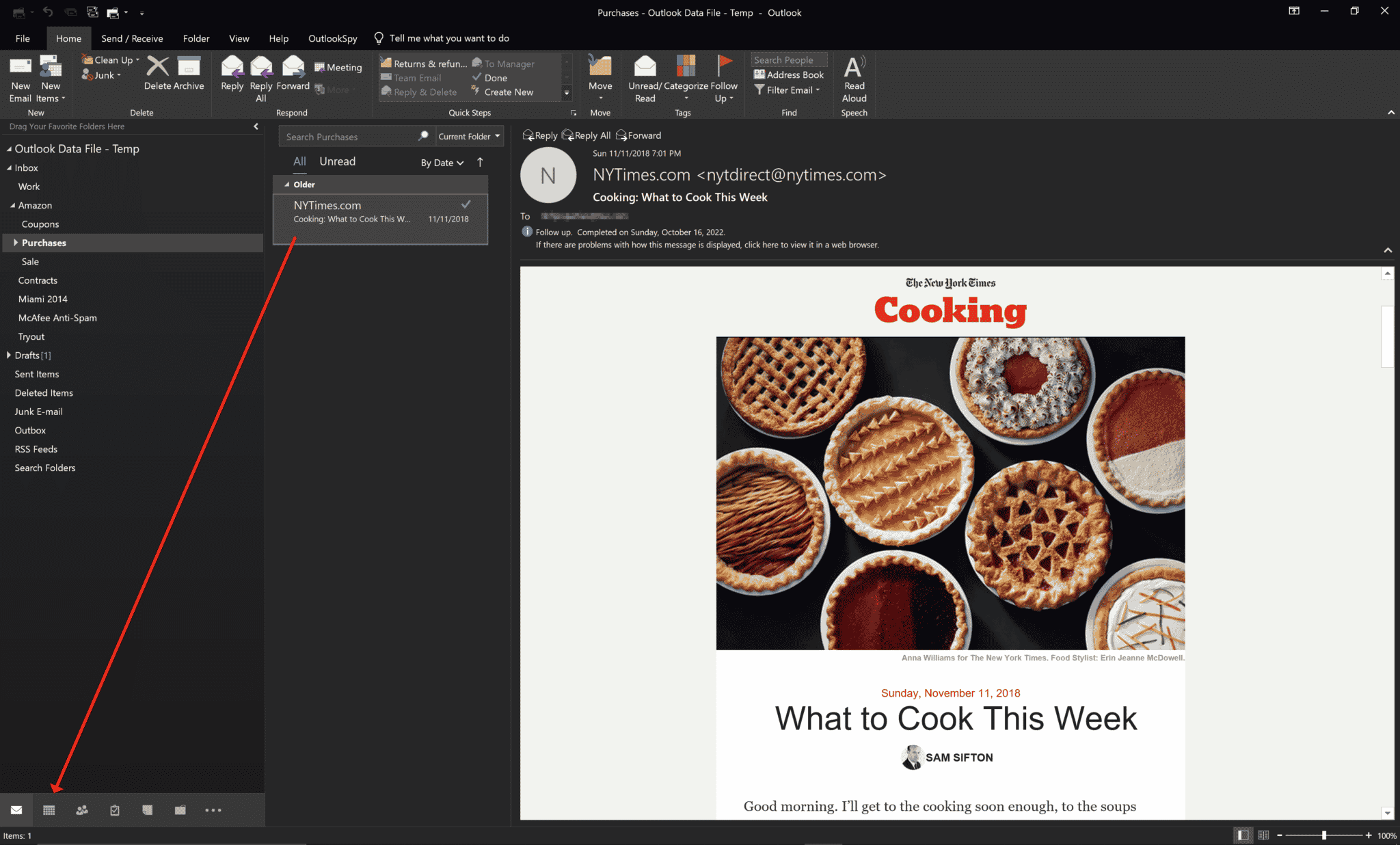1400x845 pixels.
Task: Click the Calendar view icon in bottom nav
Action: 49,810
